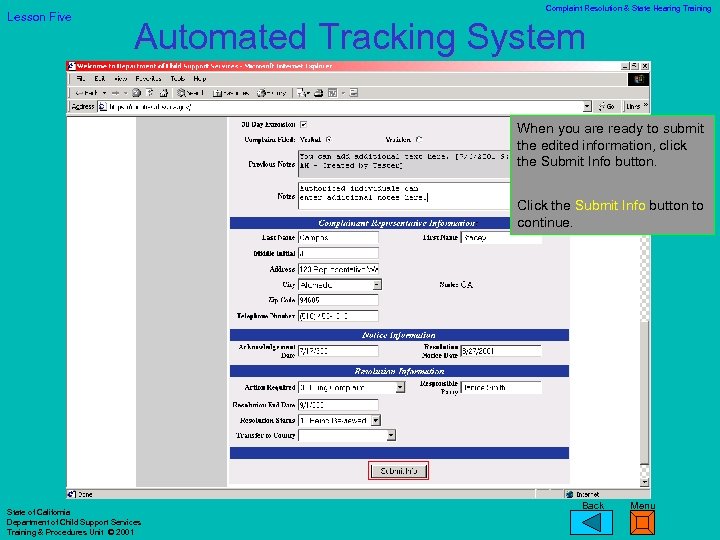720x540 pixels.
Task: Click the Resolution Notice Date field
Action: pyautogui.click(x=501, y=351)
